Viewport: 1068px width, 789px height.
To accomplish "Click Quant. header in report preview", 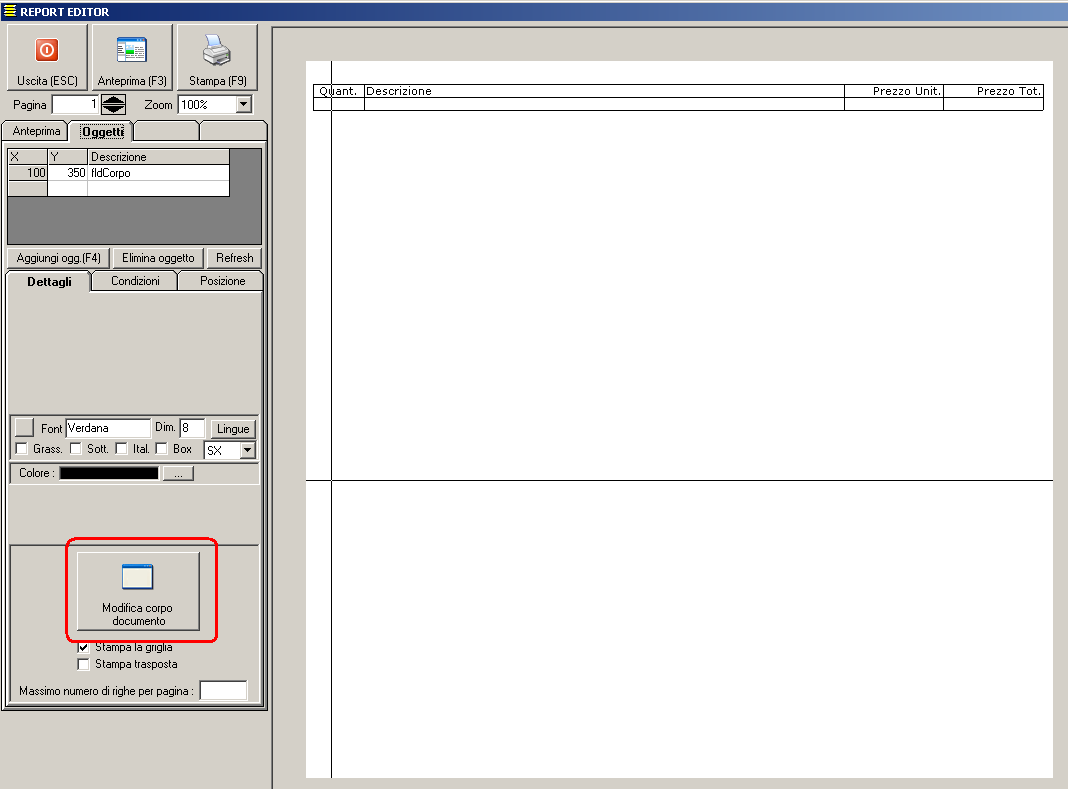I will [338, 91].
